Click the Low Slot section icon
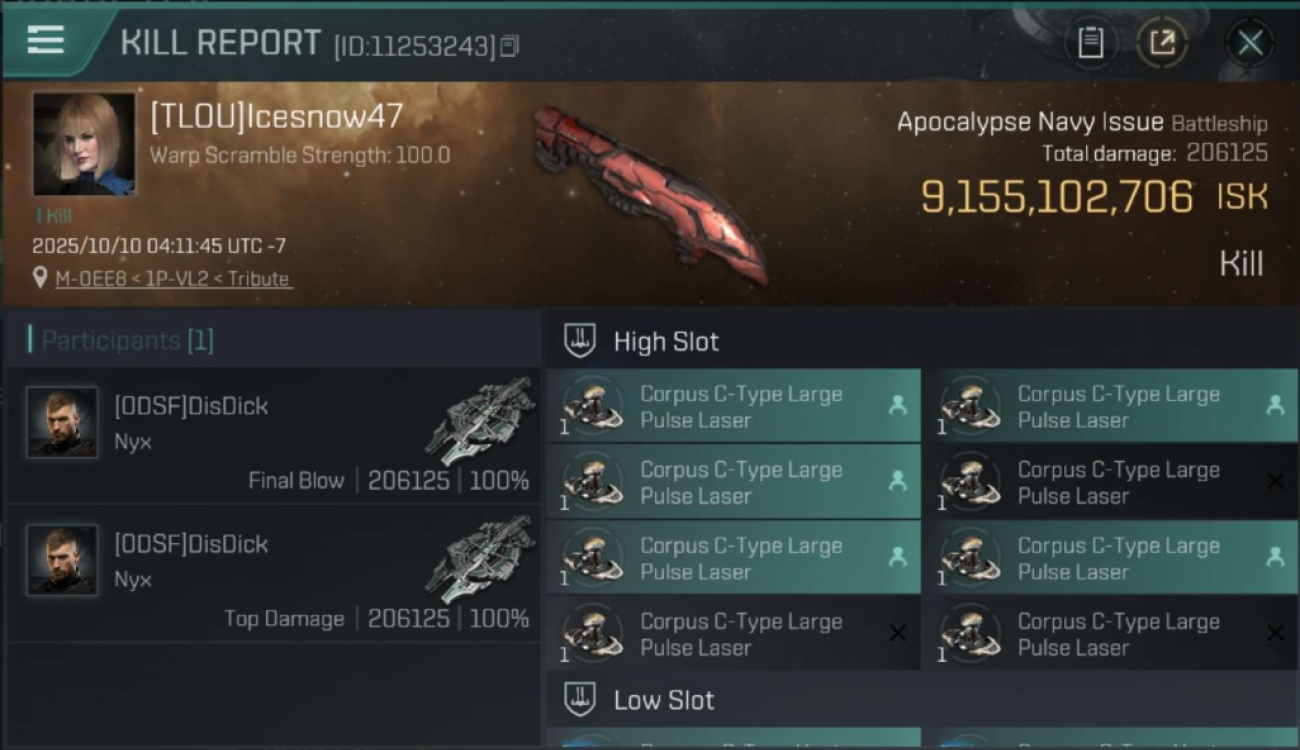The height and width of the screenshot is (750, 1300). click(x=580, y=700)
